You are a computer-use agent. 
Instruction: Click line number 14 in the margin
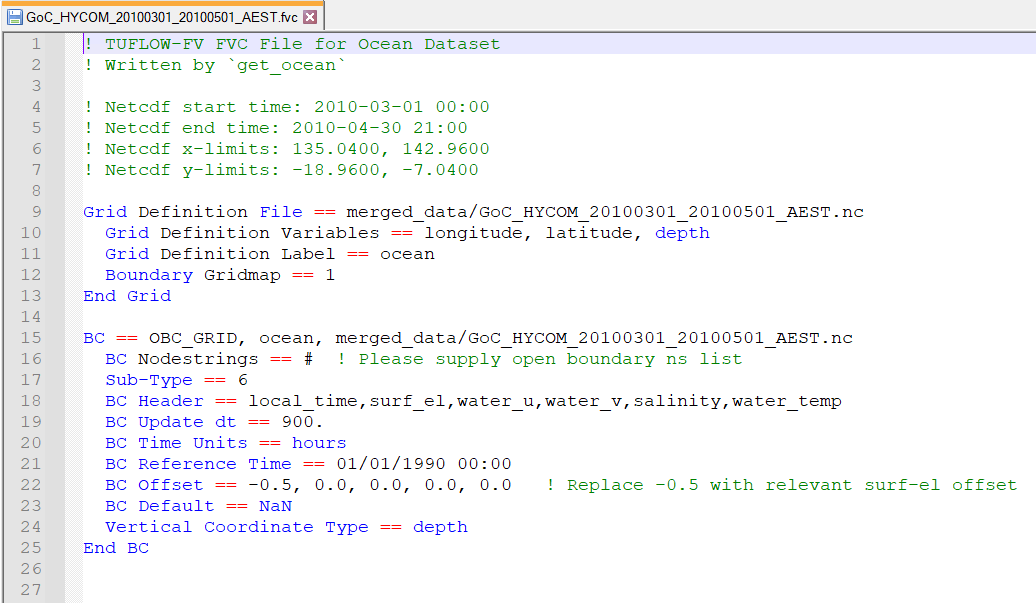click(x=31, y=317)
